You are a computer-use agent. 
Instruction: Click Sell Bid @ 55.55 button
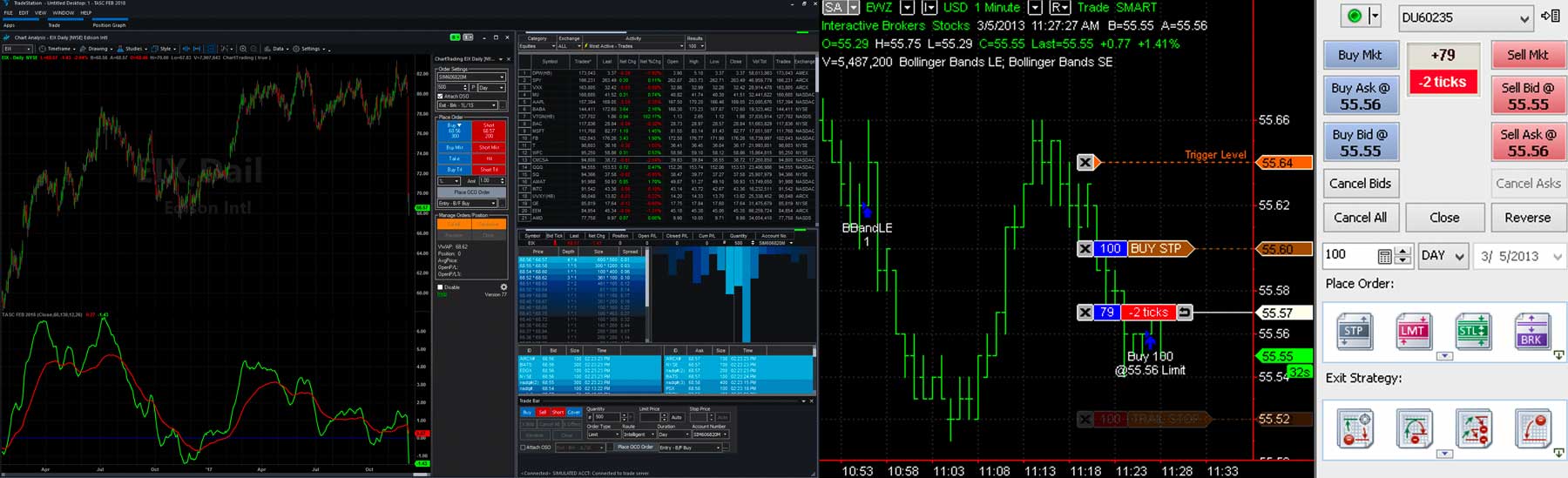click(1528, 96)
